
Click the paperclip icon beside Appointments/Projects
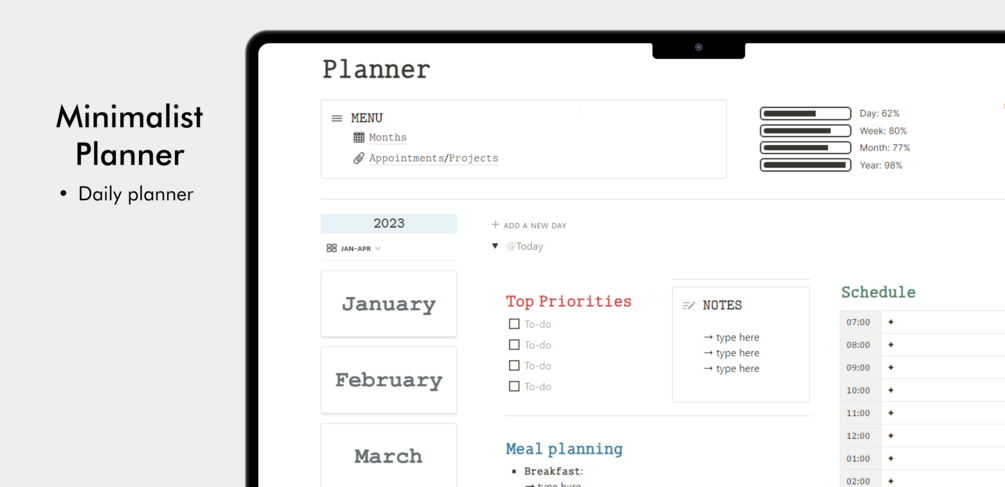(x=359, y=158)
